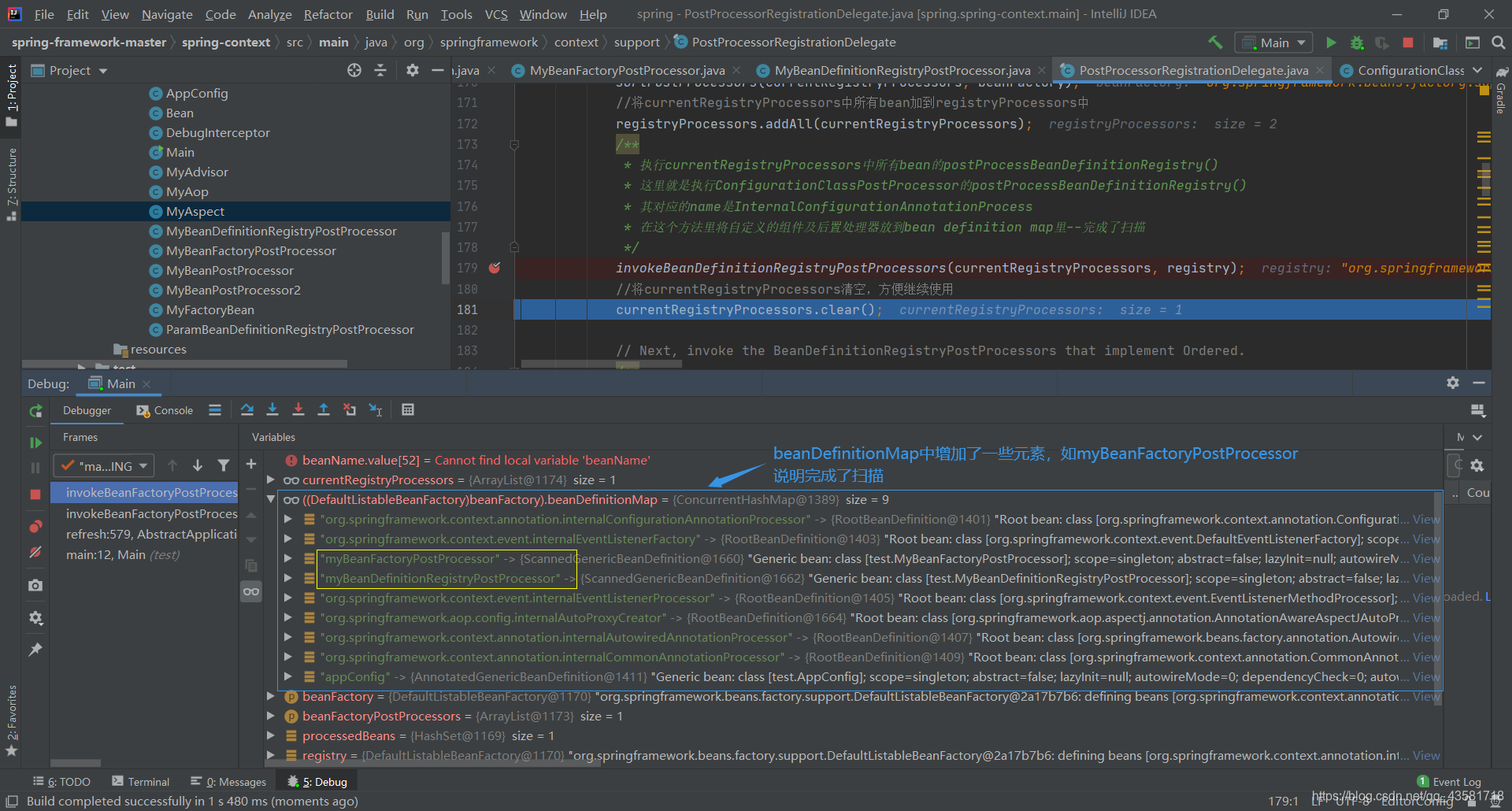Open the Terminal tool window

coord(140,781)
